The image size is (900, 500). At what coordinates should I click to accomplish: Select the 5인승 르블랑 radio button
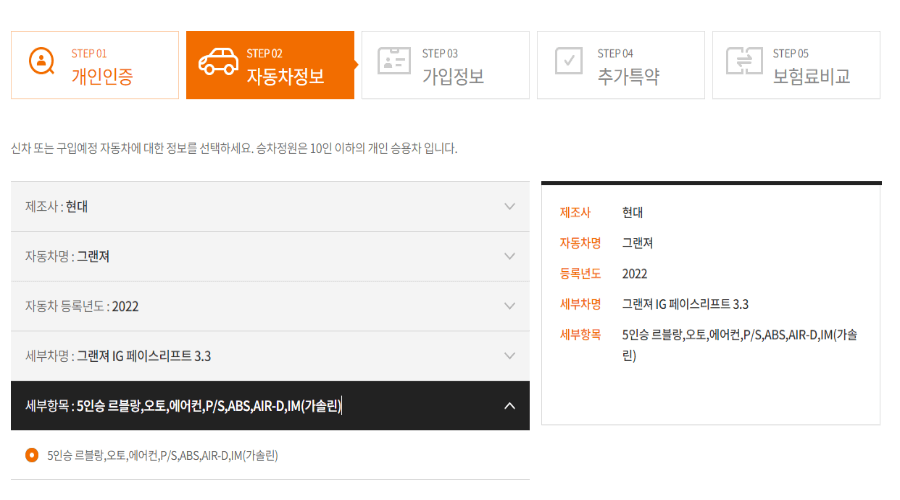(x=32, y=455)
